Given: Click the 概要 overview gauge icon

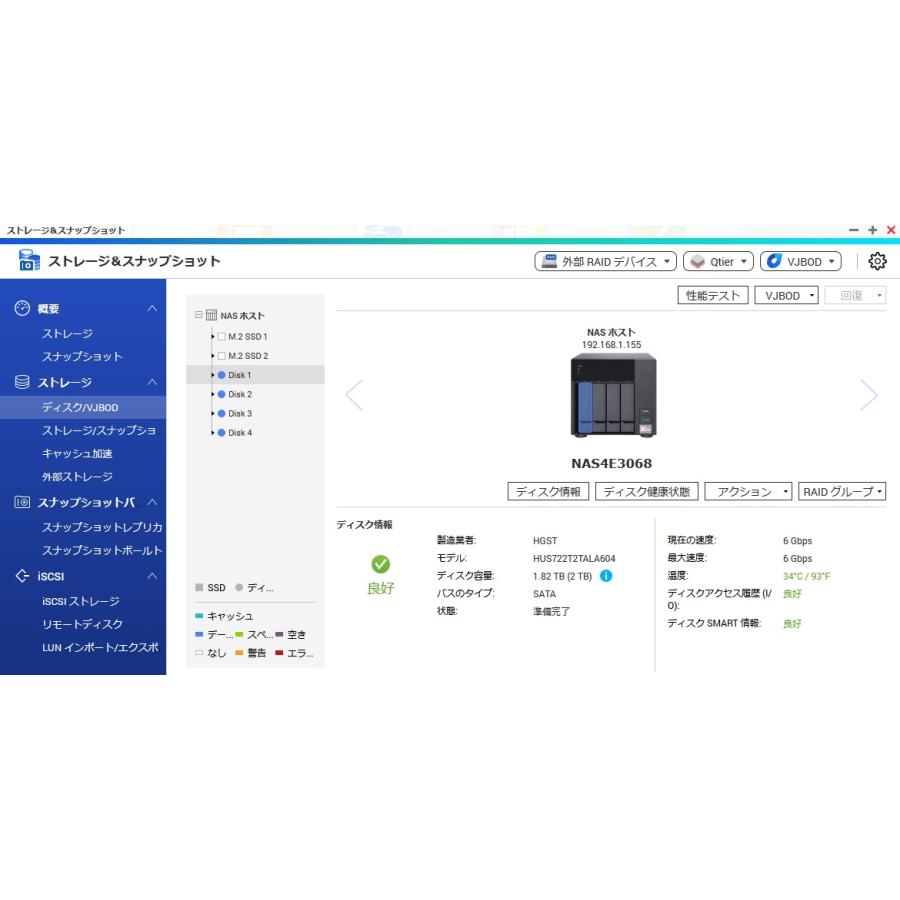Looking at the screenshot, I should point(22,308).
